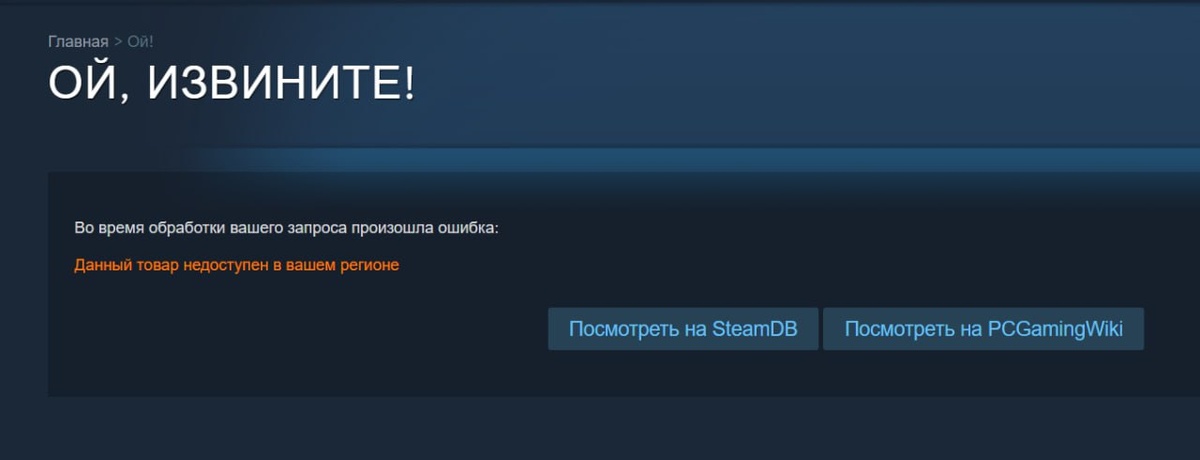The image size is (1200, 460).
Task: Click the Во время обработки вашего запроса text
Action: tap(287, 228)
